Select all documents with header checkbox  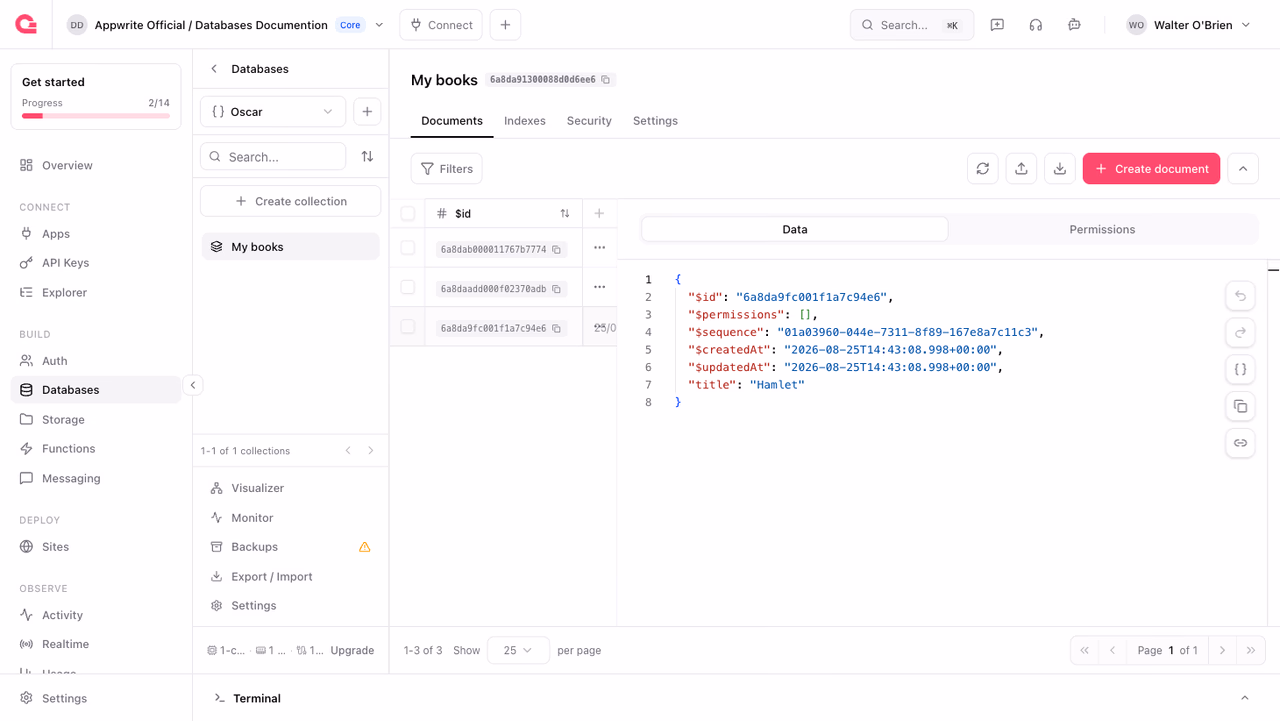(x=408, y=213)
